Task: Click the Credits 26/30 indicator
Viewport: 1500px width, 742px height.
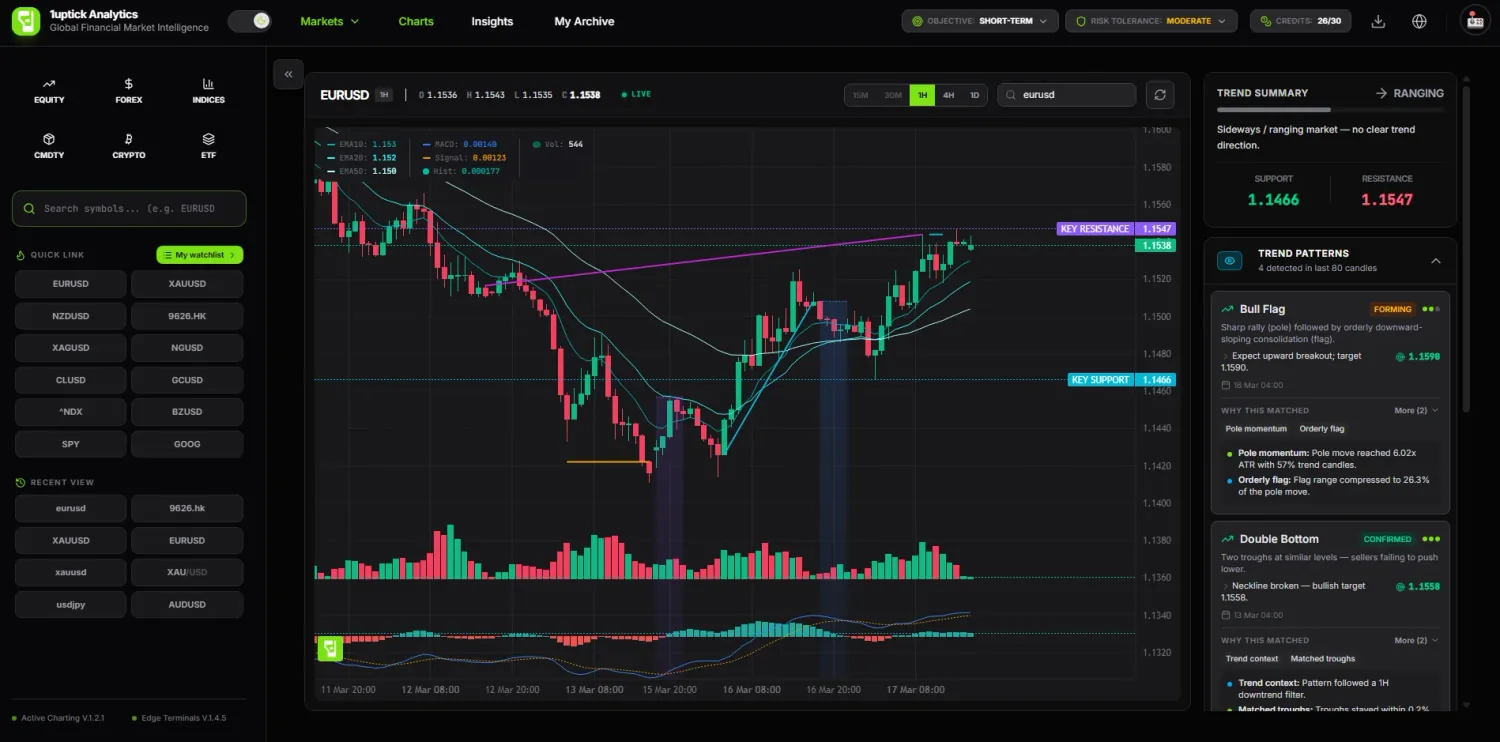Action: coord(1301,21)
